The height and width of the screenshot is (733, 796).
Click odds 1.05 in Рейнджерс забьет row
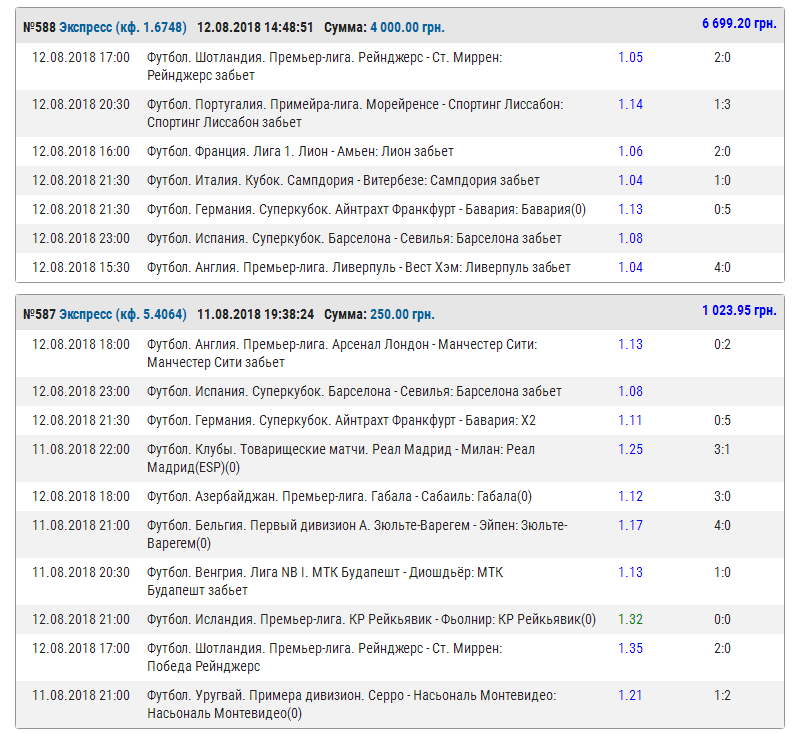[631, 57]
